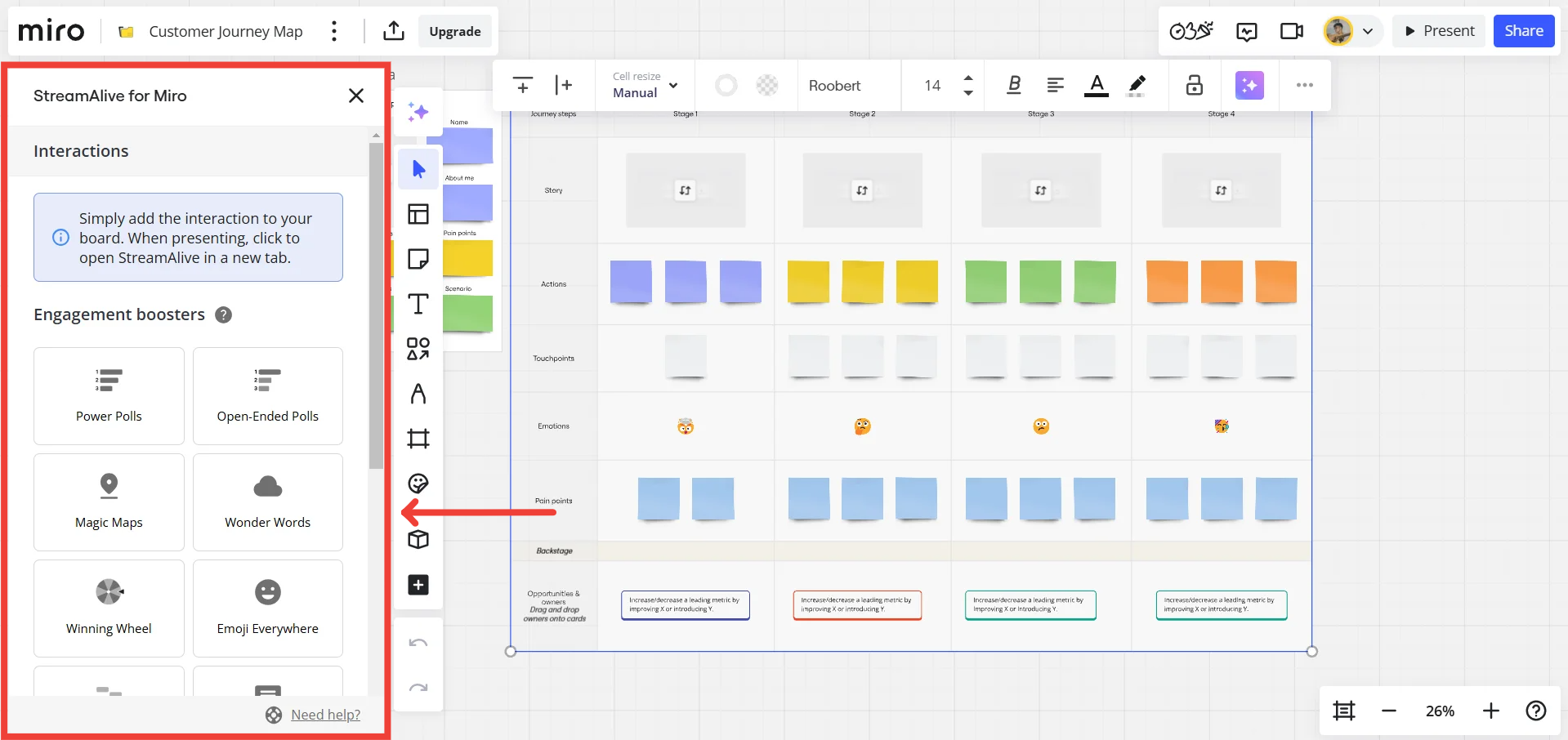Decrease font size with the down arrow
1568x740 pixels.
pos(968,93)
